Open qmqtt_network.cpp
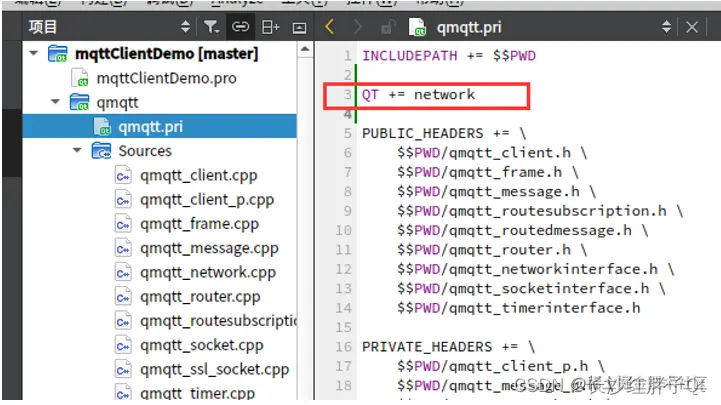Image resolution: width=721 pixels, height=405 pixels. point(208,272)
